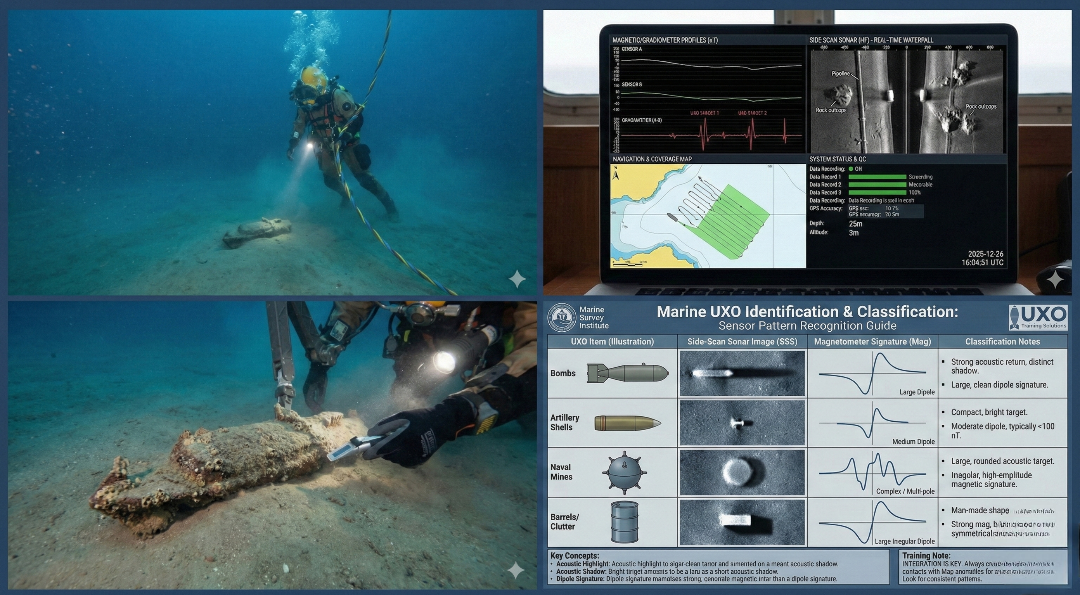Click the 'Bombs' row label
Viewport: 1080px width, 595px height.
563,373
